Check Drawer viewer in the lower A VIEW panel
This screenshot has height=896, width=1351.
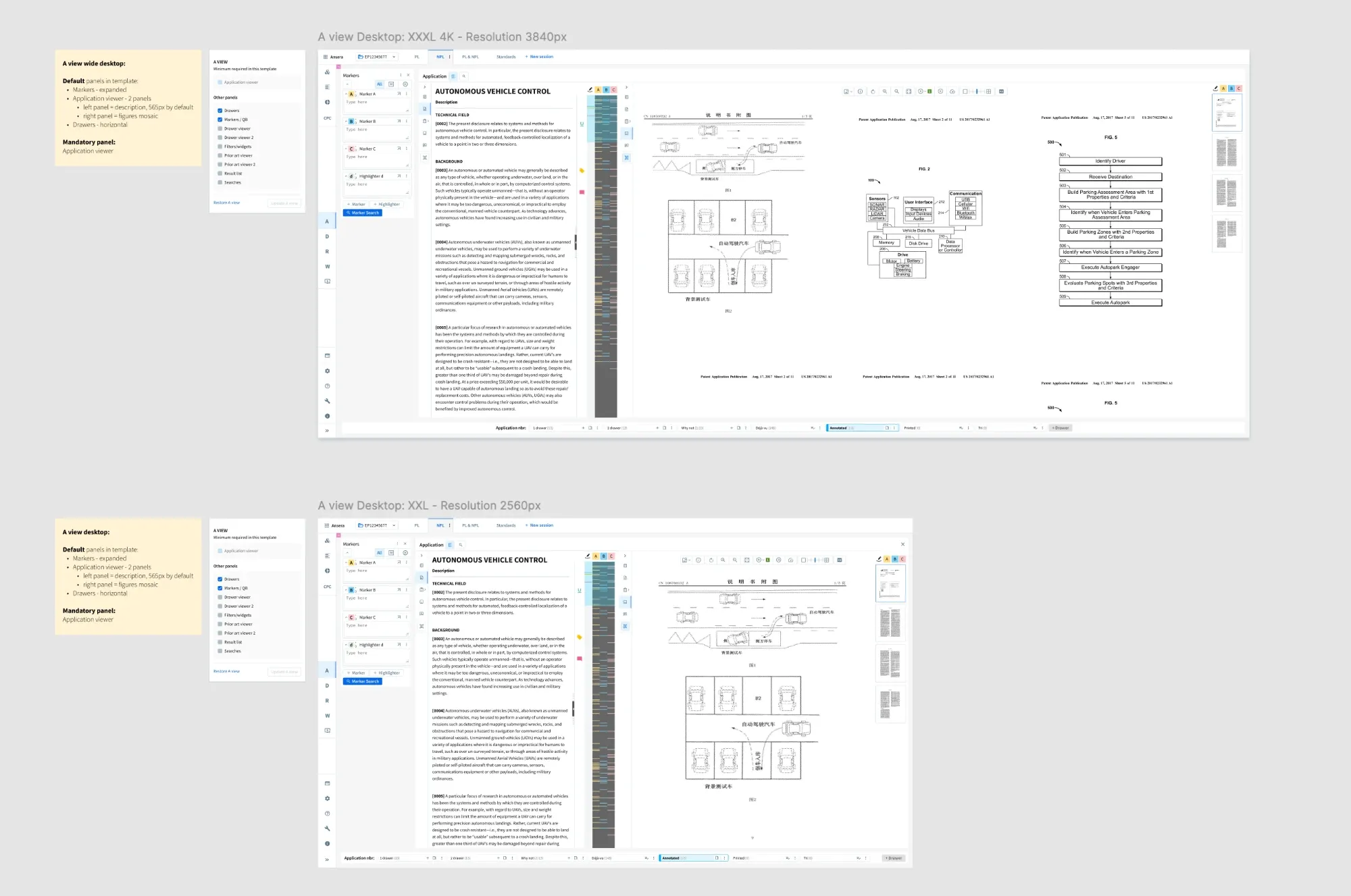tap(220, 597)
